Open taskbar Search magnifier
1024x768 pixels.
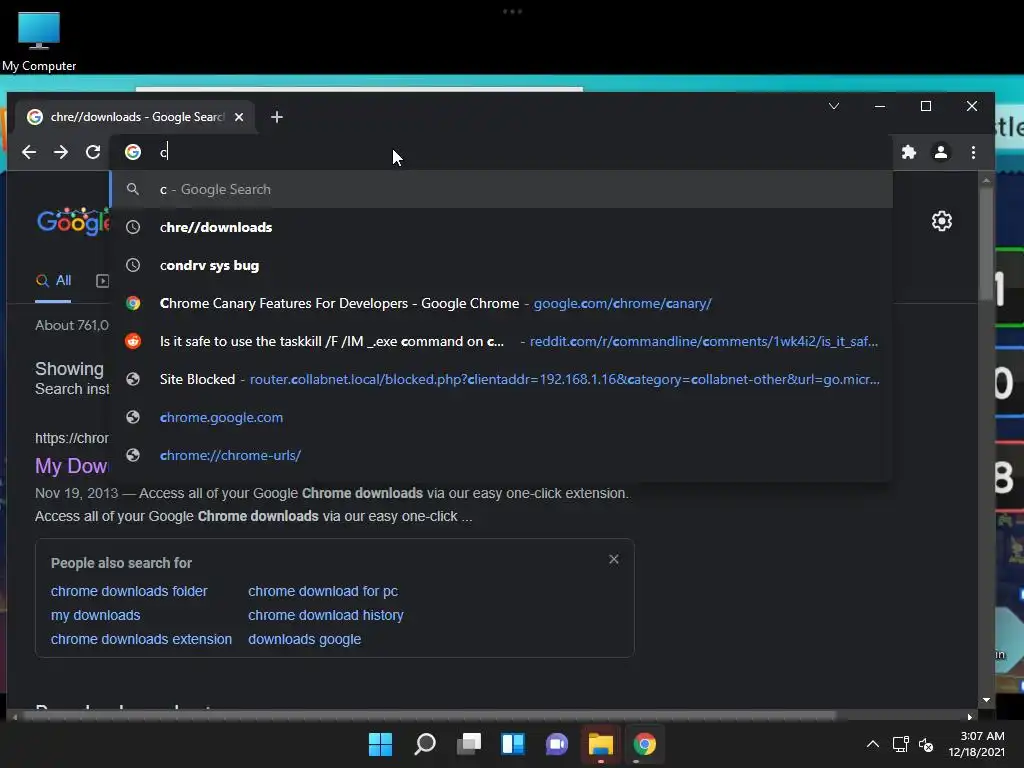click(x=424, y=744)
